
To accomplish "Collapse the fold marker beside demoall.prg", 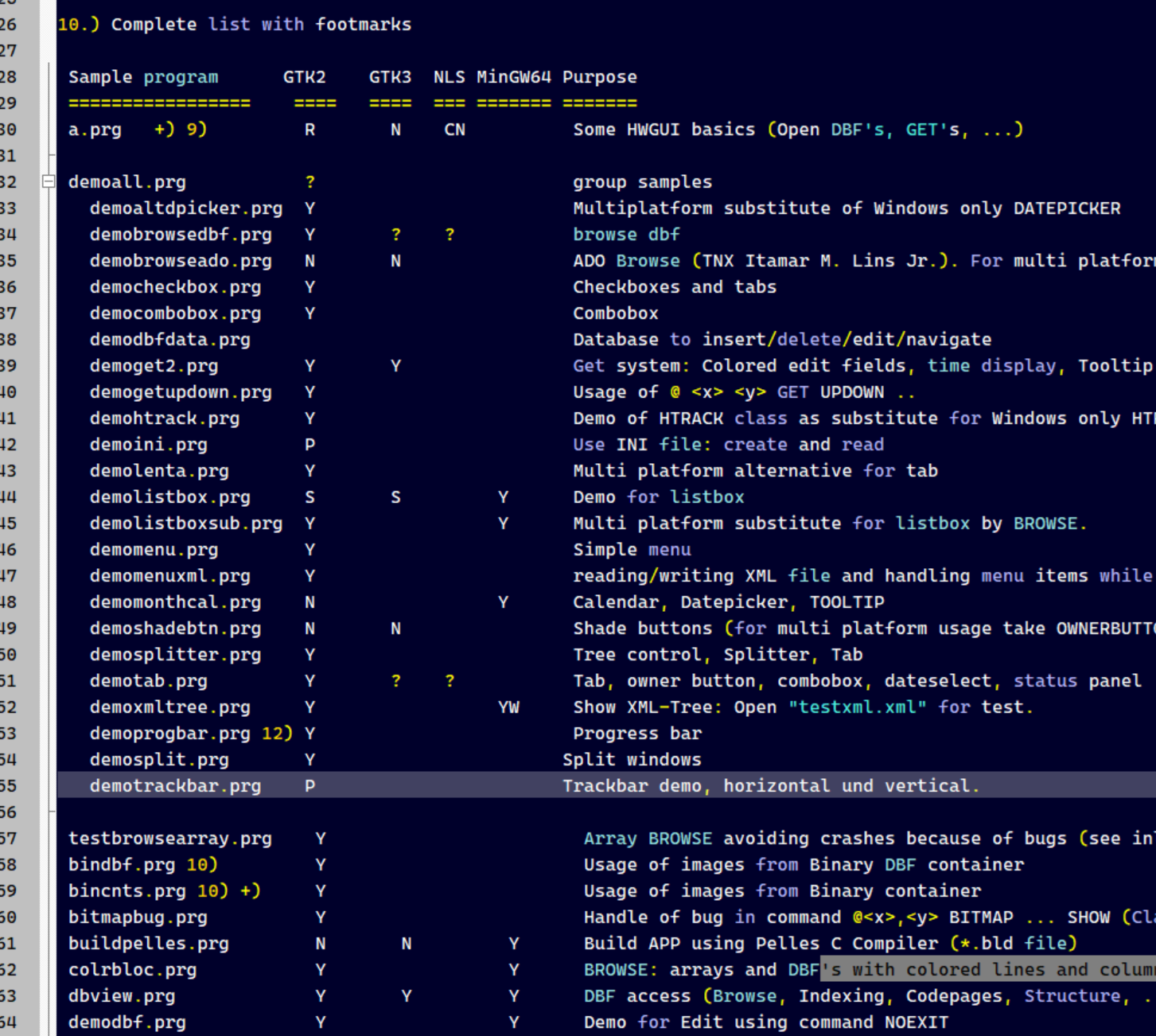I will pyautogui.click(x=49, y=181).
